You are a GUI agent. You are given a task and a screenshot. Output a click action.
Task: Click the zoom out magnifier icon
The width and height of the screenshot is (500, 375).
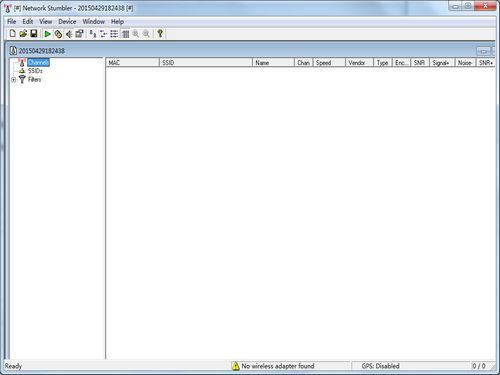(146, 34)
